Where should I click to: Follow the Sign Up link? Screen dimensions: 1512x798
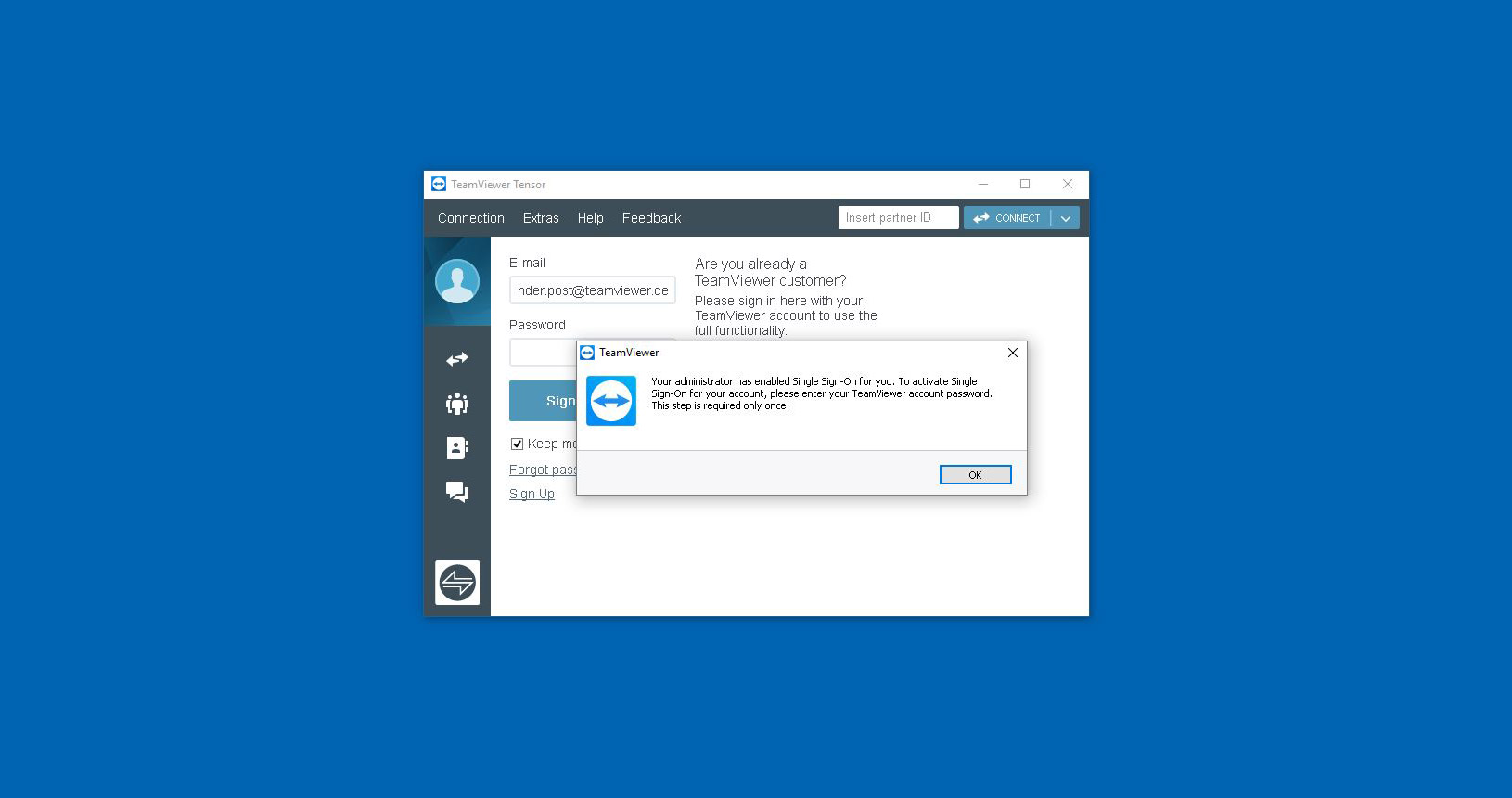click(532, 494)
